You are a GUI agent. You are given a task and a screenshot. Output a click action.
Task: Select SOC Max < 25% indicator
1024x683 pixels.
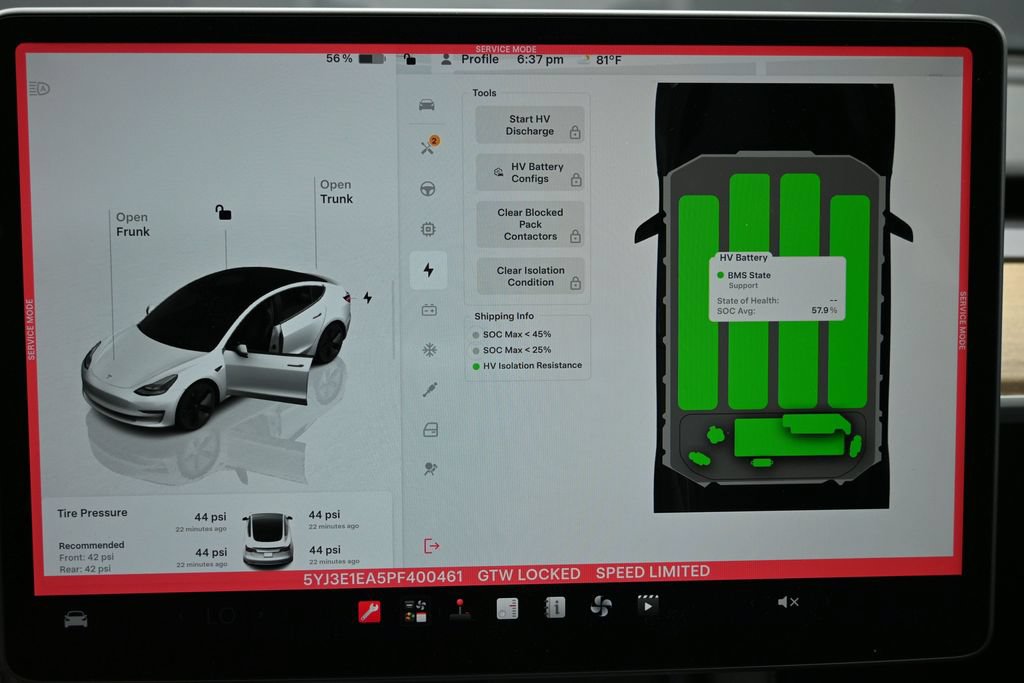pyautogui.click(x=512, y=350)
